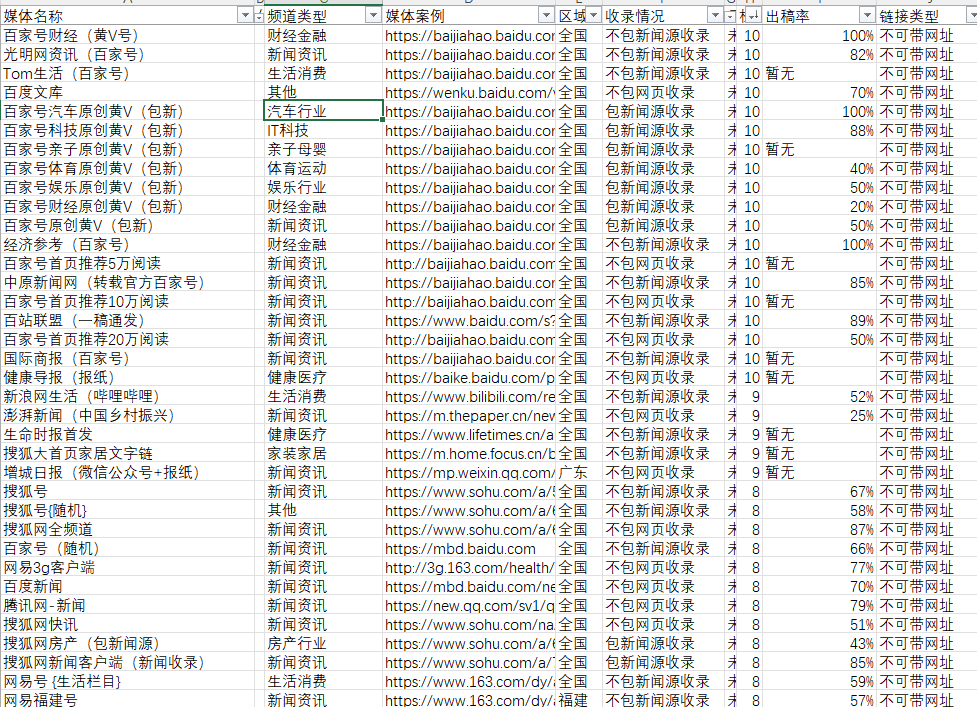Open the 出稿率 column filter dropdown
977x707 pixels.
click(867, 16)
